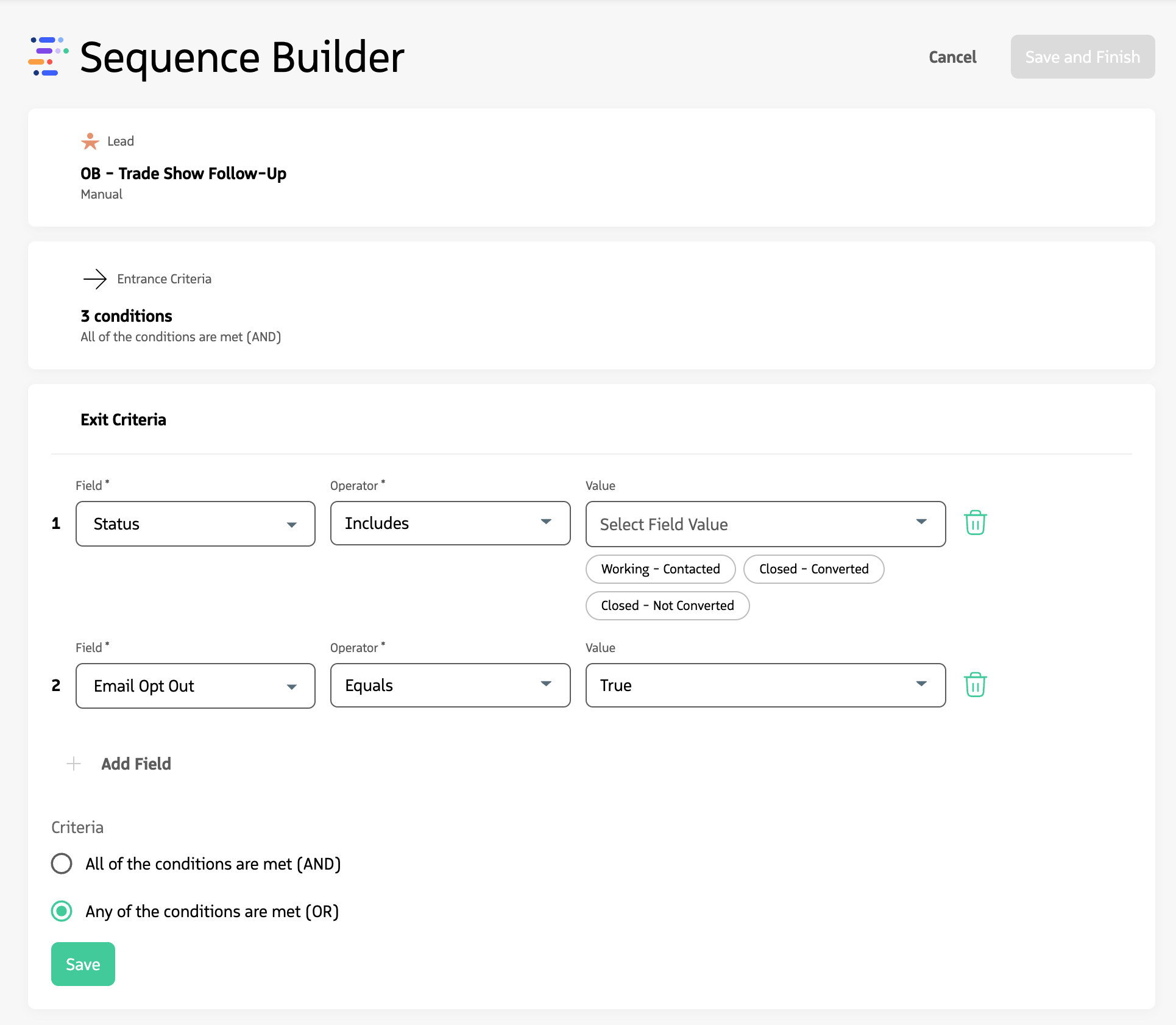Viewport: 1176px width, 1025px height.
Task: Click the green Save button
Action: [83, 963]
